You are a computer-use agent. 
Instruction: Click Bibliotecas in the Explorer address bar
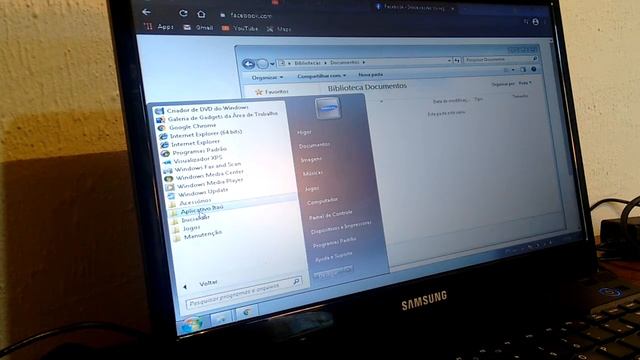(x=307, y=63)
